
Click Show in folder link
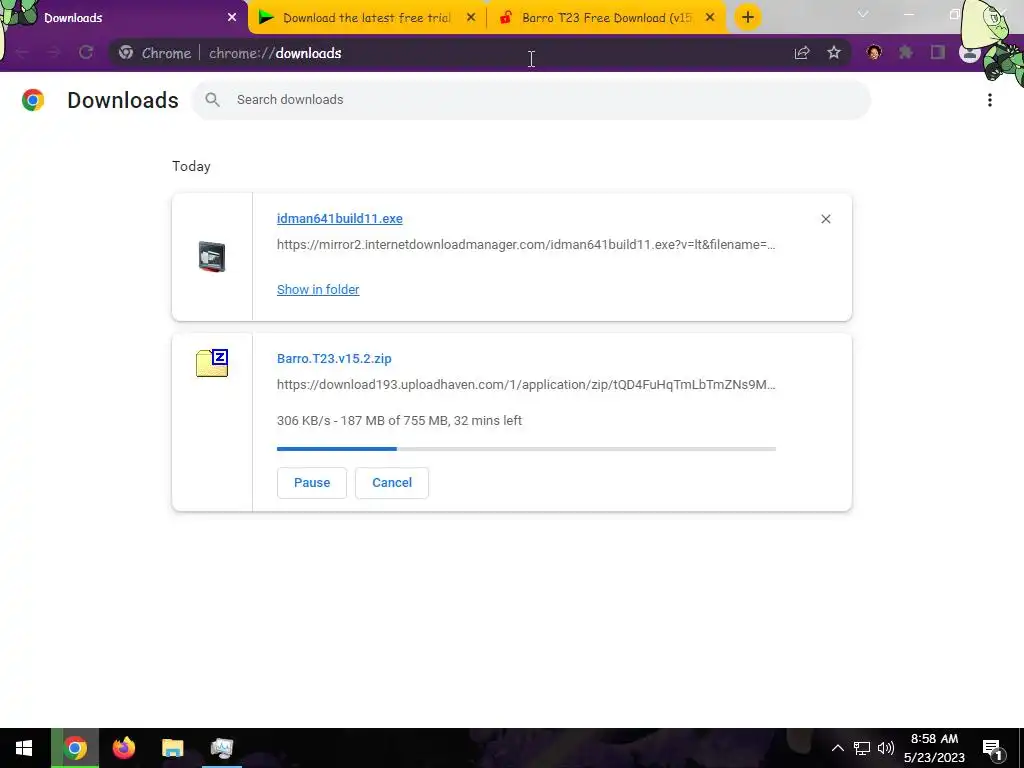coord(318,289)
